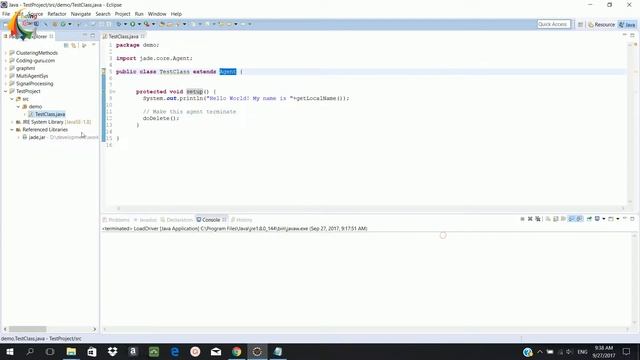Open the Help menu
The height and width of the screenshot is (360, 640).
(176, 14)
